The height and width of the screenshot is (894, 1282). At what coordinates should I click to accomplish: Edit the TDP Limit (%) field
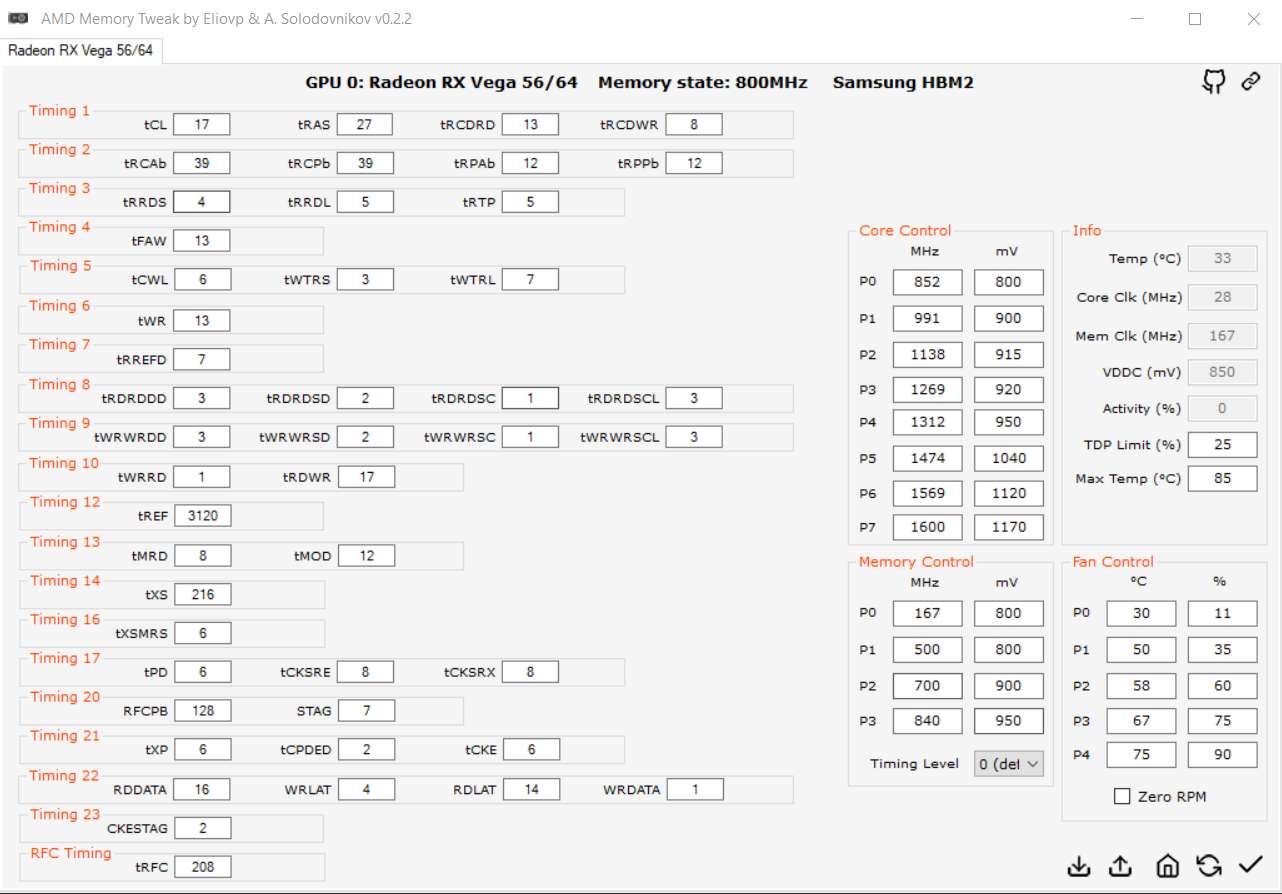[1222, 444]
